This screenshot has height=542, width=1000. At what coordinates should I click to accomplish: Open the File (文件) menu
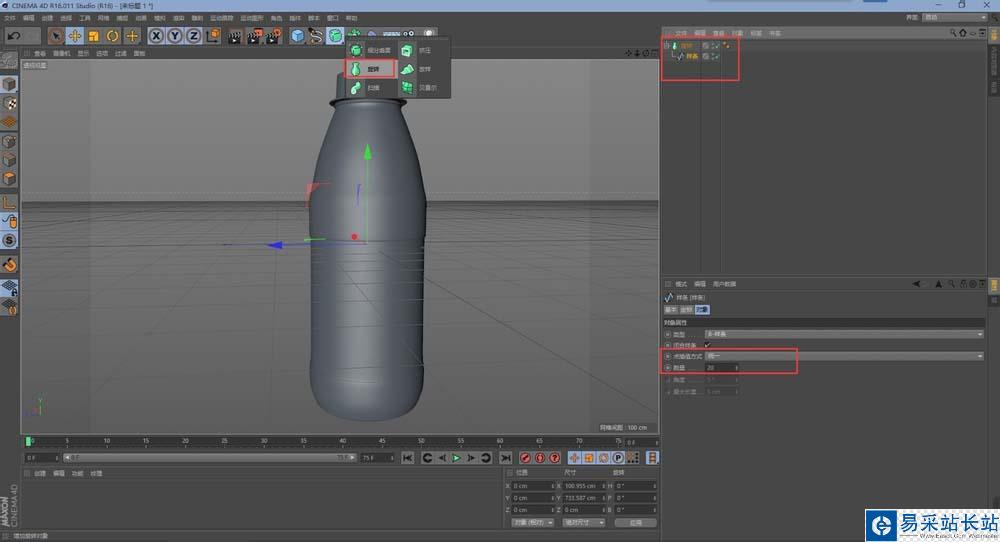tap(10, 18)
